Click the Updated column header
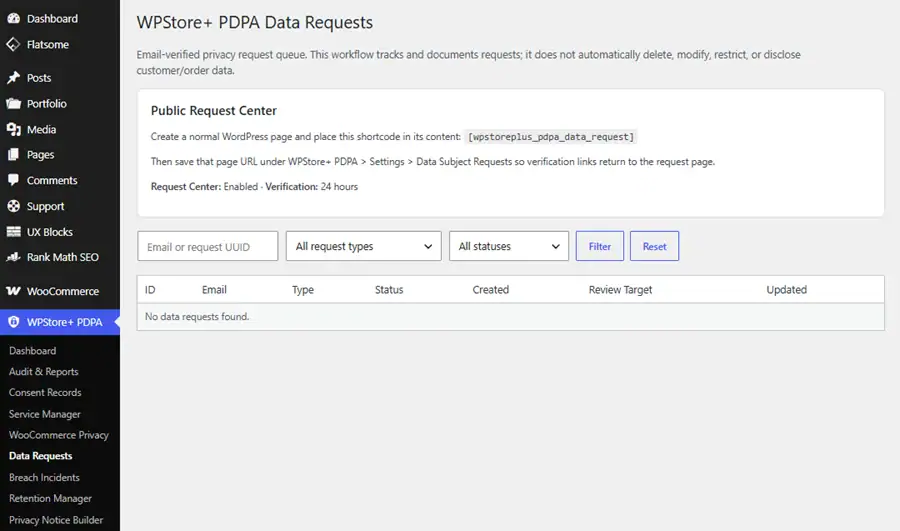 (786, 290)
